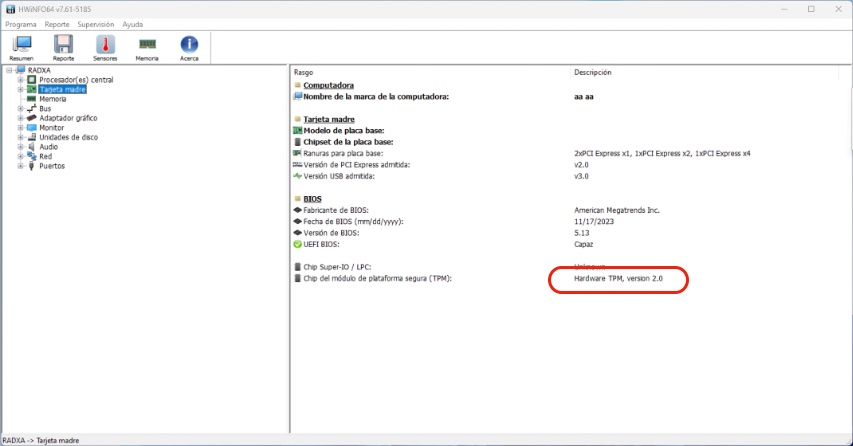Click the Computadora section heading
The height and width of the screenshot is (446, 853).
(329, 85)
